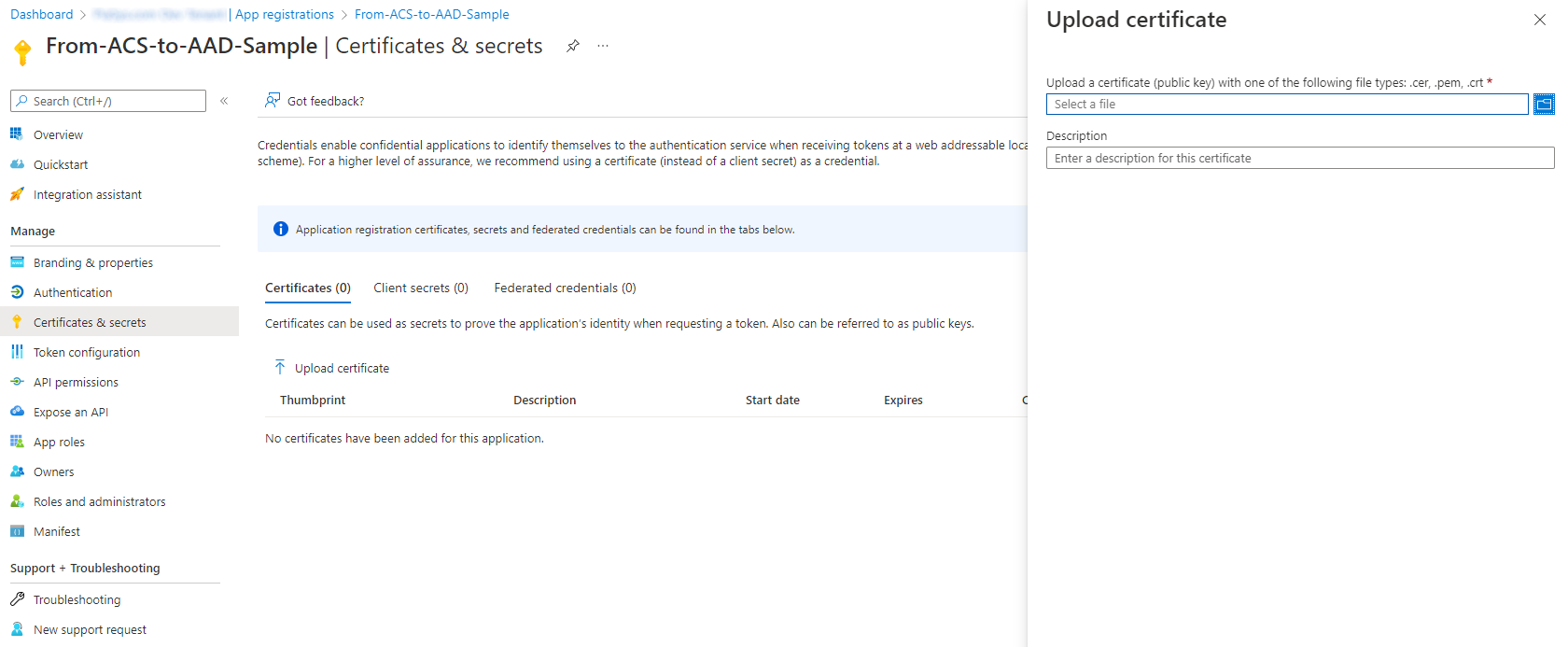The image size is (1568, 647).
Task: Navigate to App registrations breadcrumb
Action: tap(285, 14)
